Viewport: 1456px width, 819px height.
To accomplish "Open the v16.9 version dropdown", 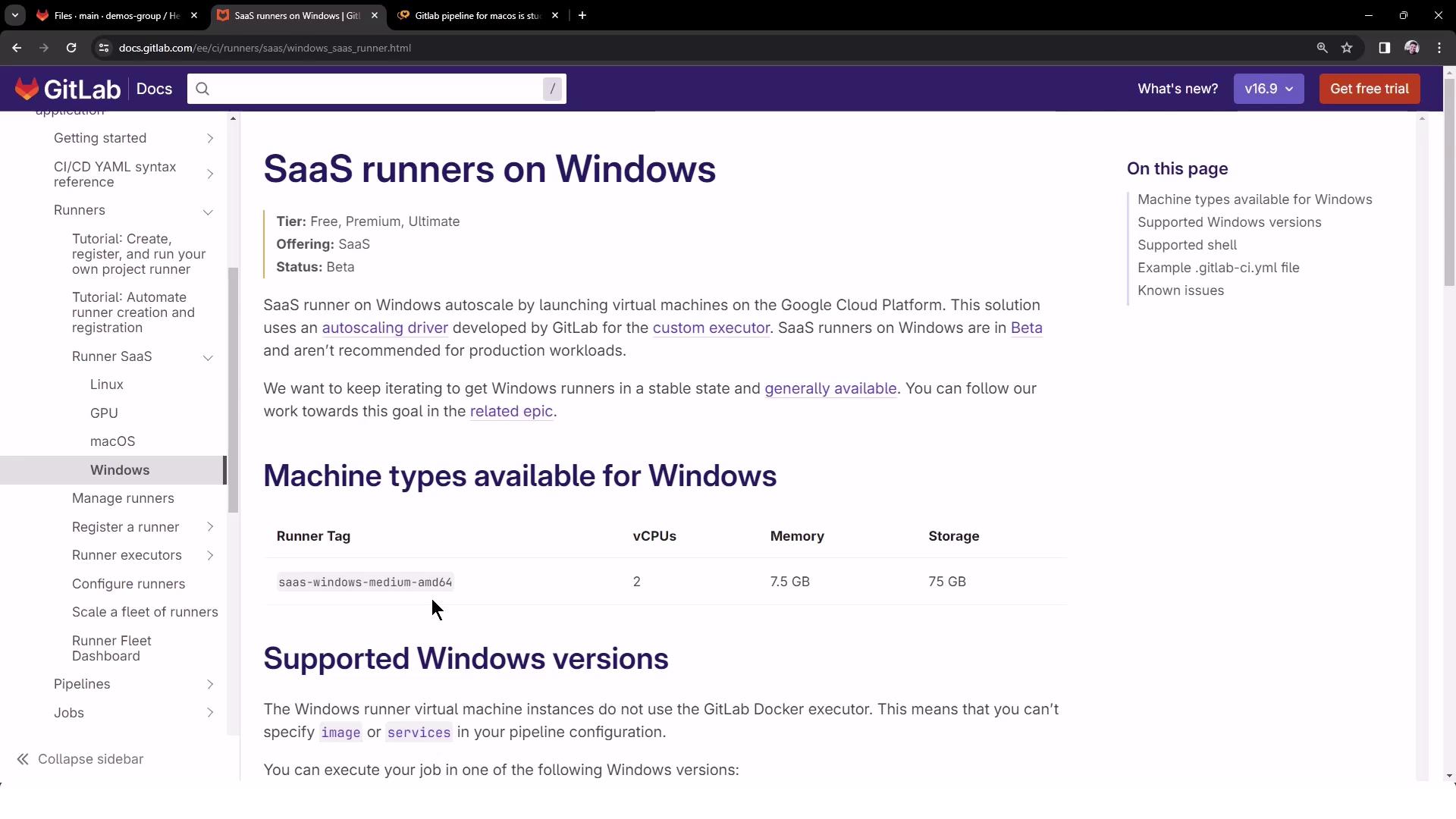I will pyautogui.click(x=1268, y=89).
